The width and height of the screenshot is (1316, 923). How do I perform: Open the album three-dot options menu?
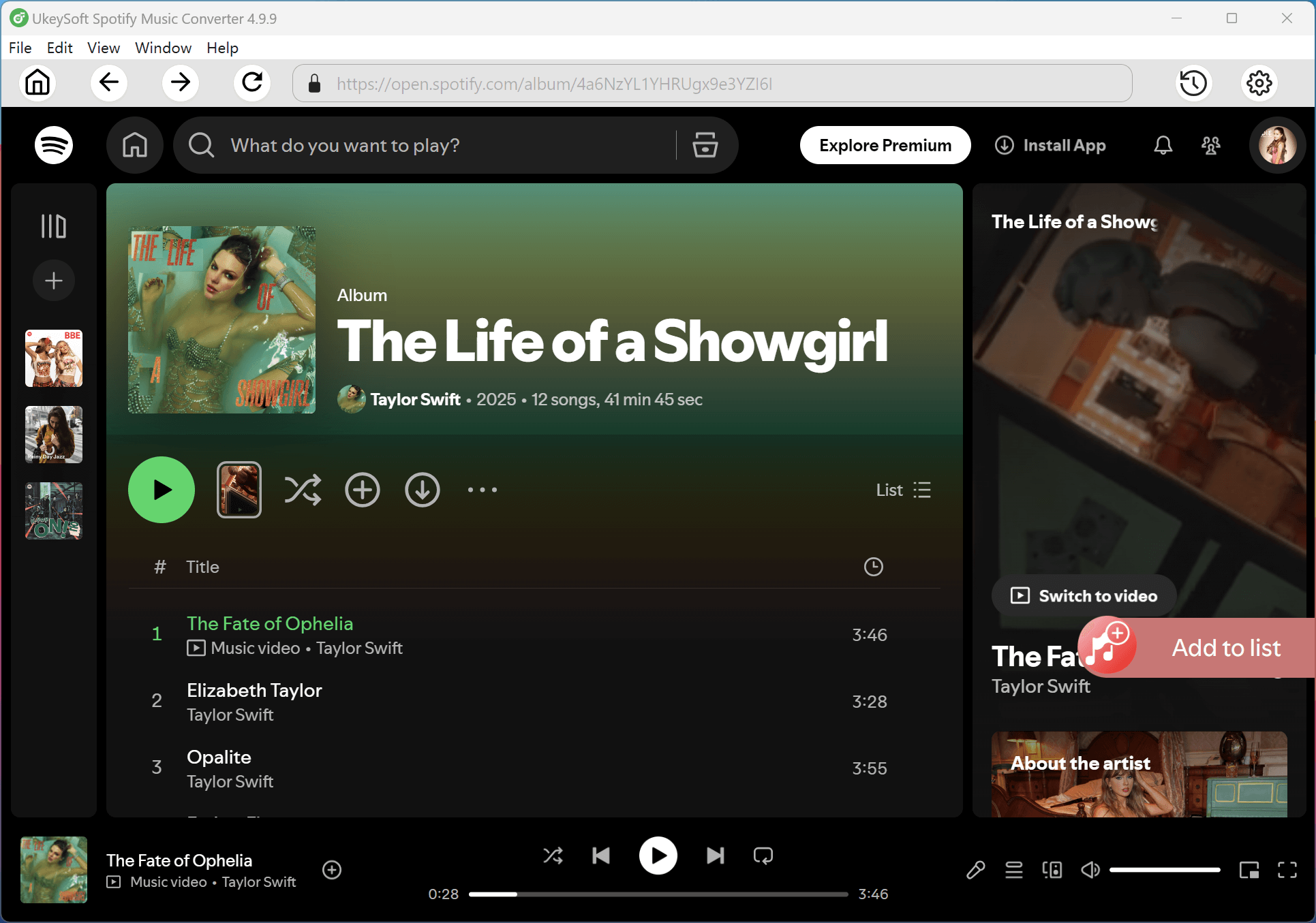(483, 490)
